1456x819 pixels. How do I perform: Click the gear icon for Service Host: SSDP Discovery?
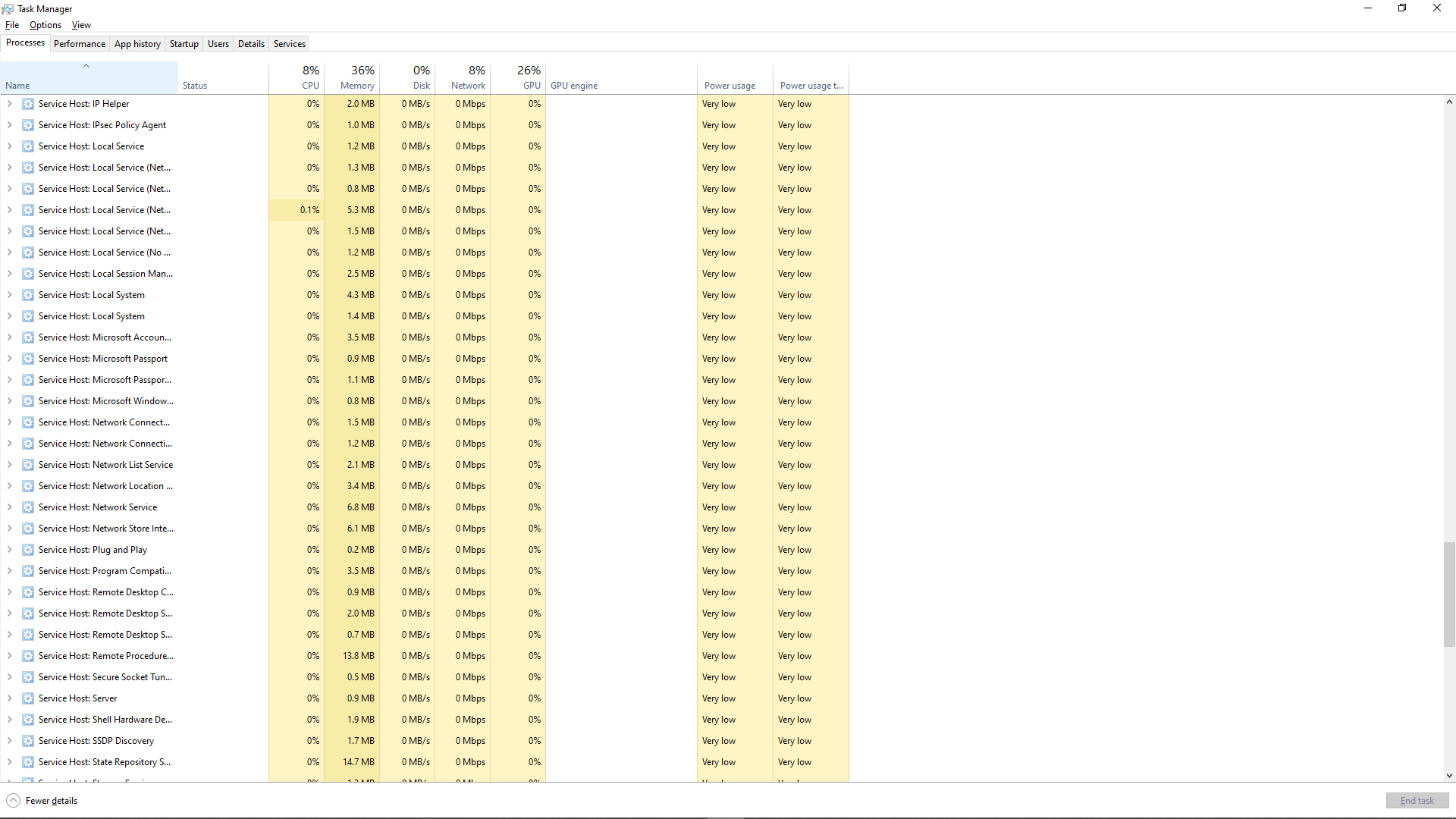coord(28,741)
